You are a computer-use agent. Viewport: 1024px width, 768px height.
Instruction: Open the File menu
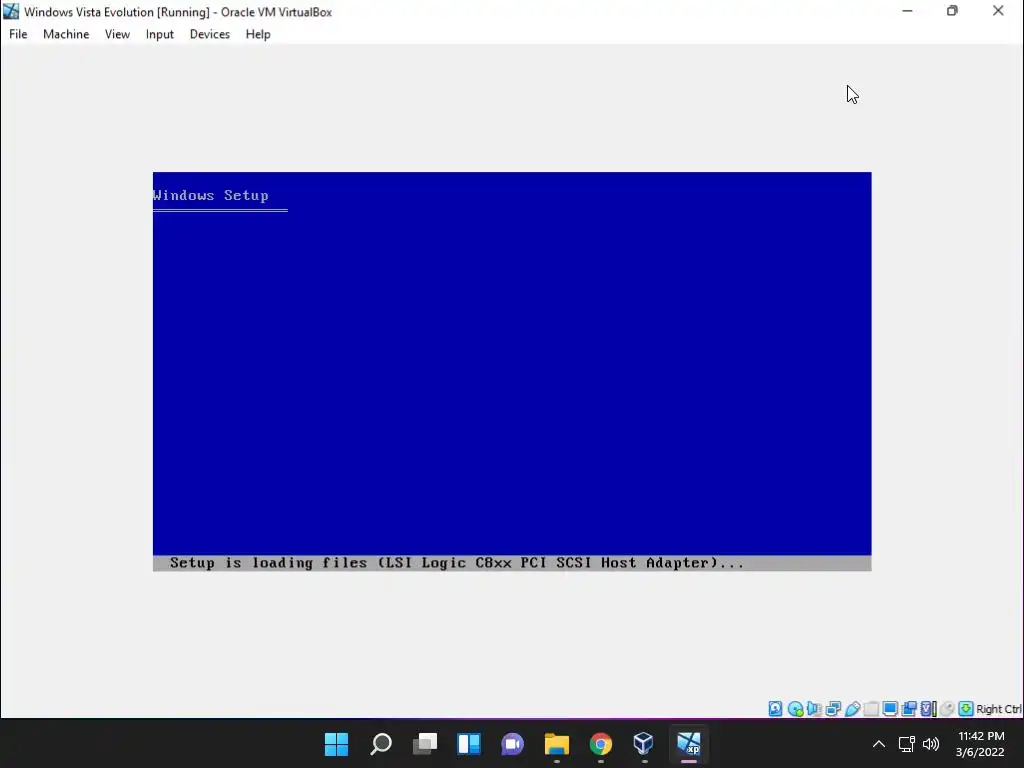tap(18, 34)
